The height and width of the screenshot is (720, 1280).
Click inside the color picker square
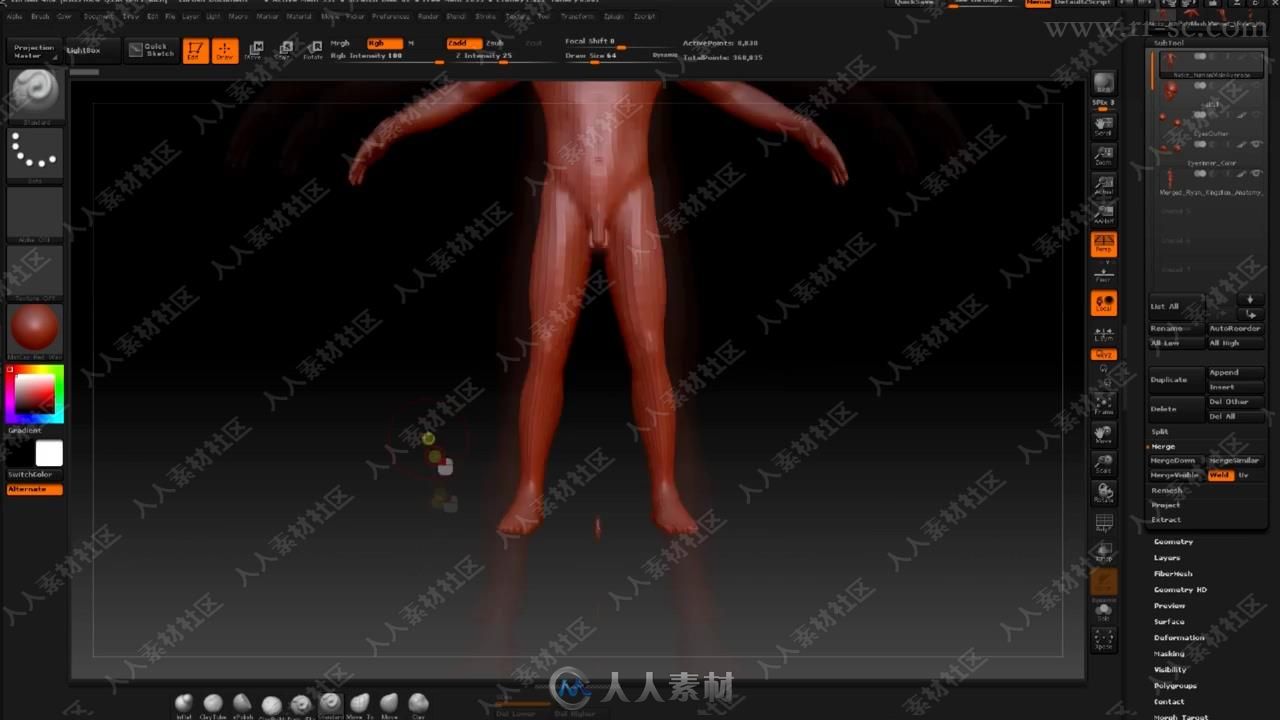[x=34, y=393]
